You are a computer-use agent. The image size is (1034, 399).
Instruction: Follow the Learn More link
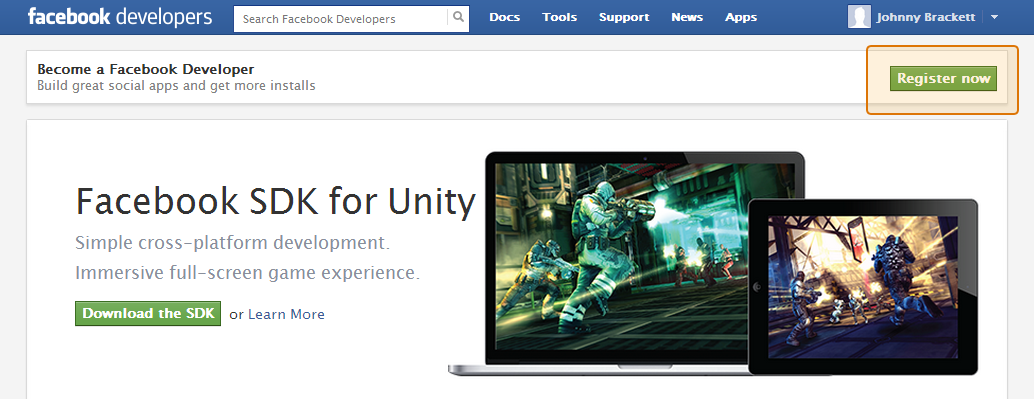[286, 315]
